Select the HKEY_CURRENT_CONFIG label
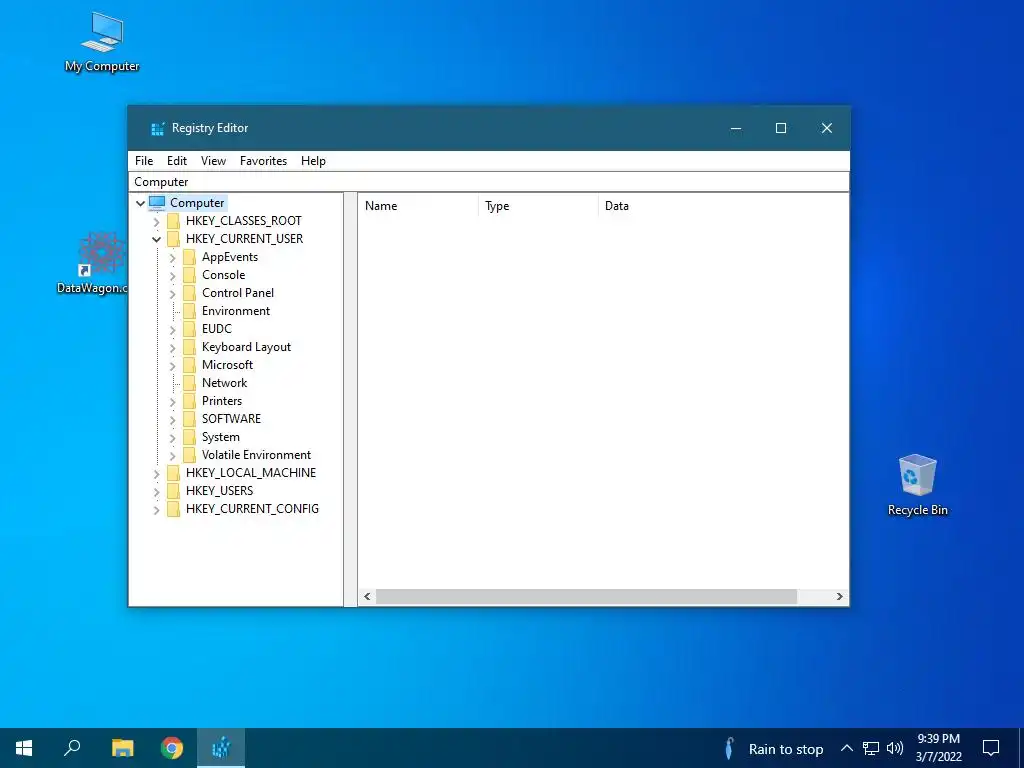This screenshot has width=1024, height=768. pos(252,509)
